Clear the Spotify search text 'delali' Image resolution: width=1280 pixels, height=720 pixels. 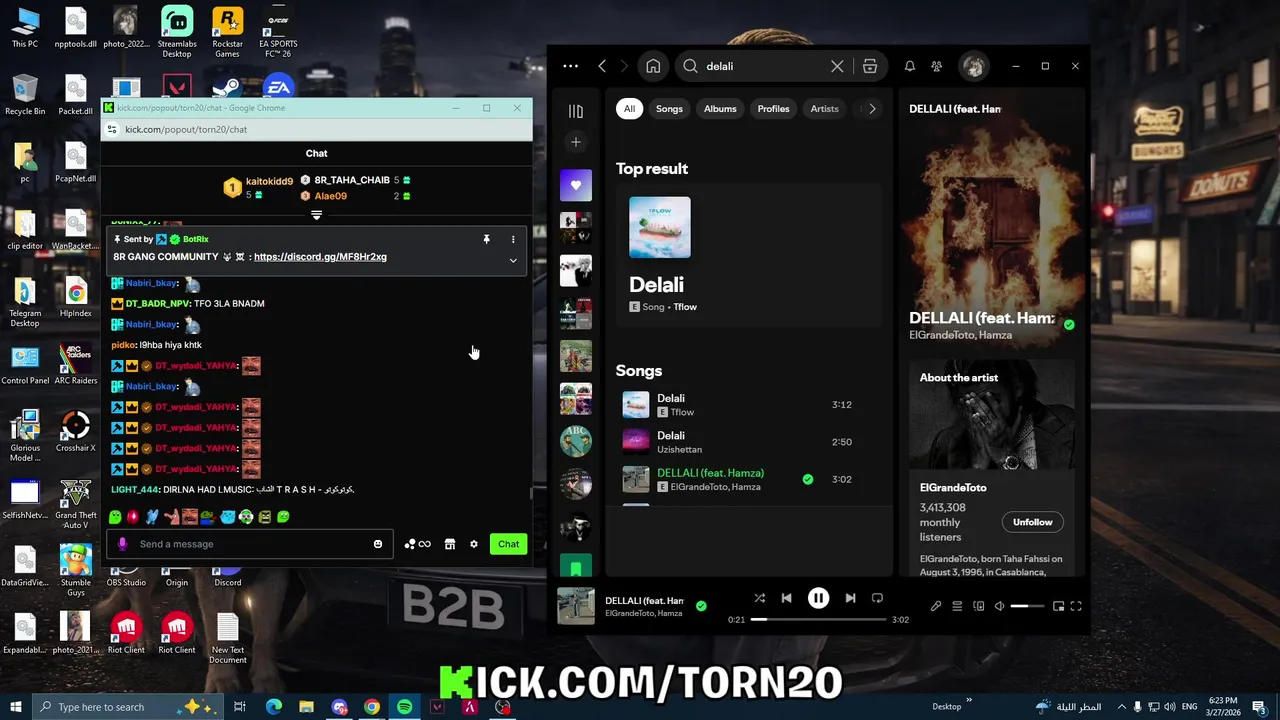837,66
